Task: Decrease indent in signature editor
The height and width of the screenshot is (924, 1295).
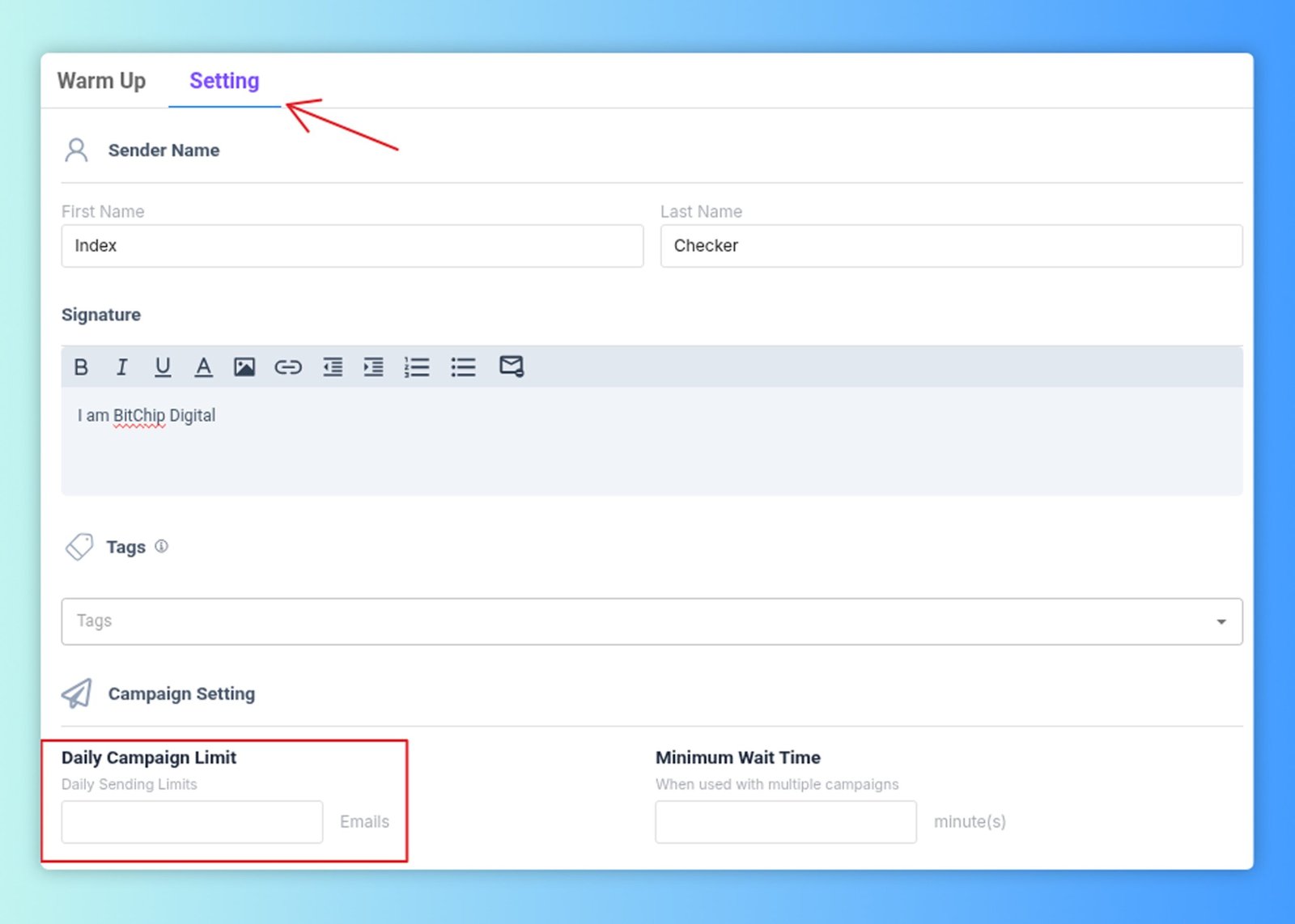Action: pyautogui.click(x=333, y=367)
